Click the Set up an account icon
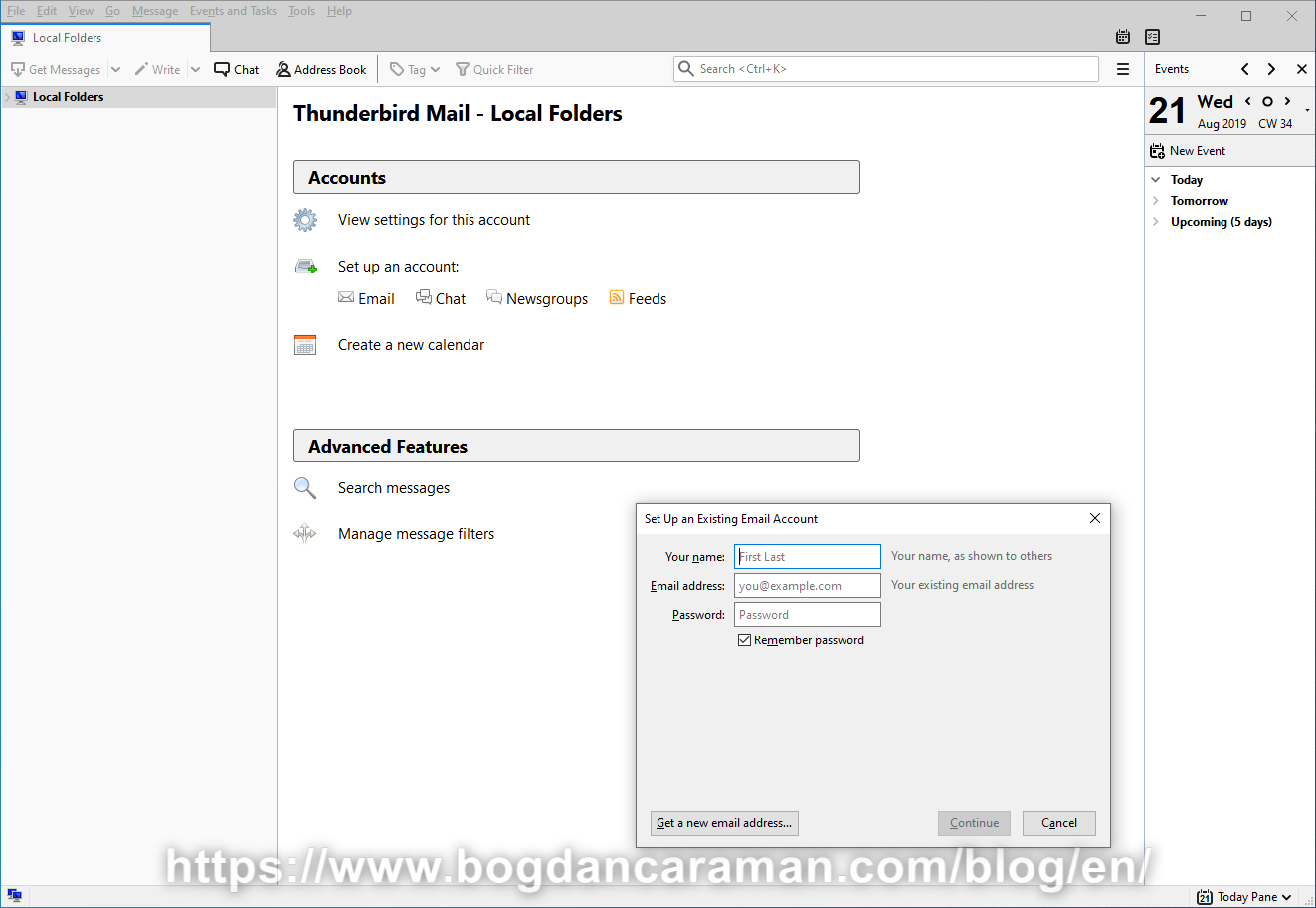This screenshot has height=908, width=1316. [305, 267]
